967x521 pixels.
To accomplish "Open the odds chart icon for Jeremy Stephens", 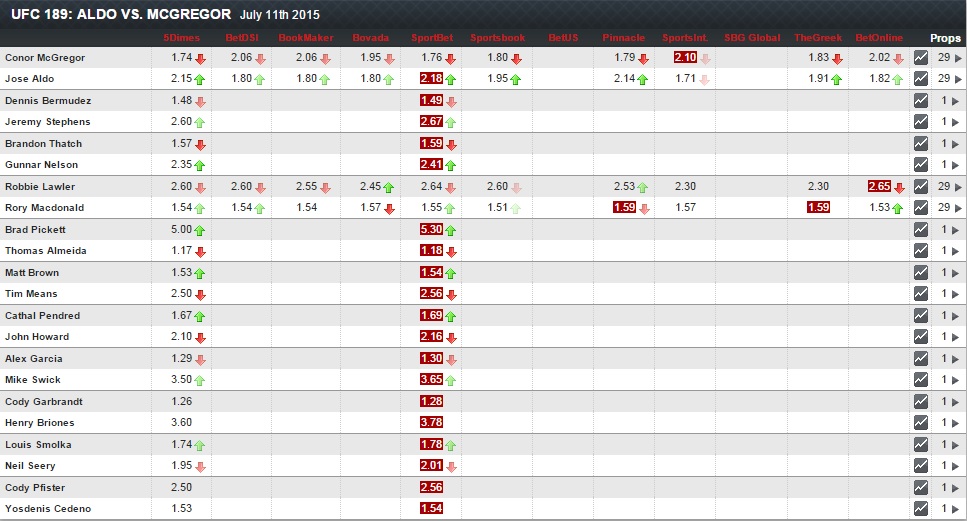I will click(x=921, y=121).
